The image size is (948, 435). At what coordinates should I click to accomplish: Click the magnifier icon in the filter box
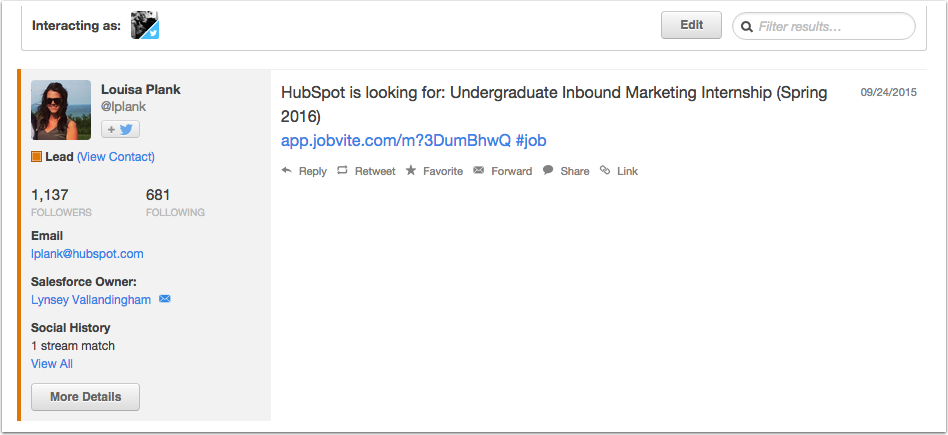pos(747,27)
